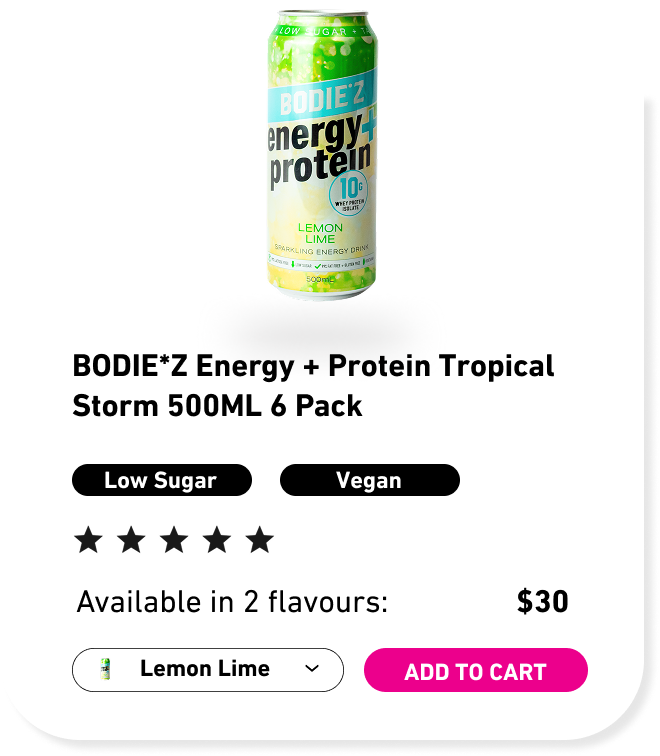Select the Vegan tag
This screenshot has width=660, height=756.
point(370,480)
